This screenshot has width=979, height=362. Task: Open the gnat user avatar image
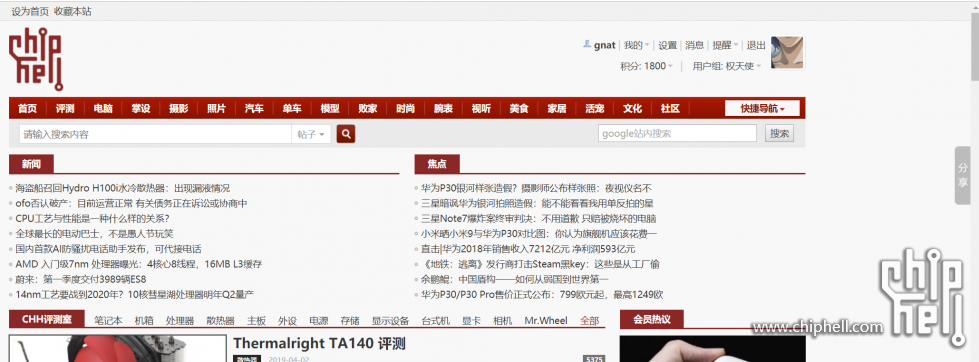pos(787,52)
